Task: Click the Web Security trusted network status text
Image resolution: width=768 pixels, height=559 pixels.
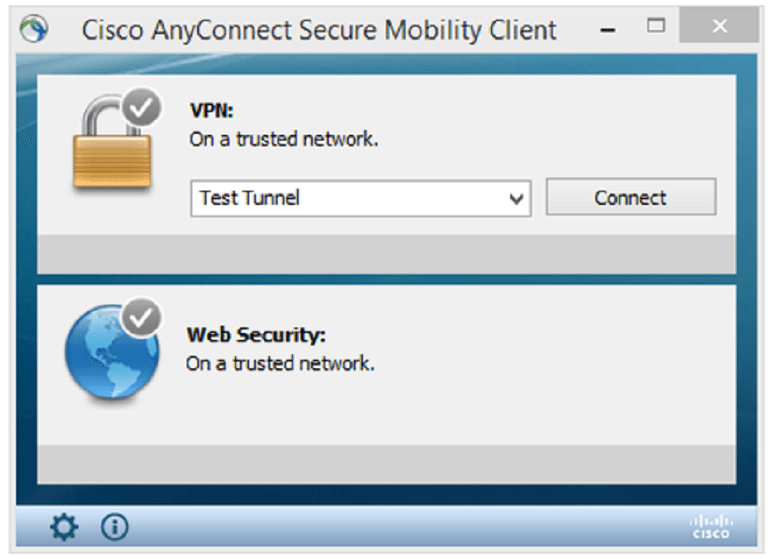Action: click(x=280, y=363)
